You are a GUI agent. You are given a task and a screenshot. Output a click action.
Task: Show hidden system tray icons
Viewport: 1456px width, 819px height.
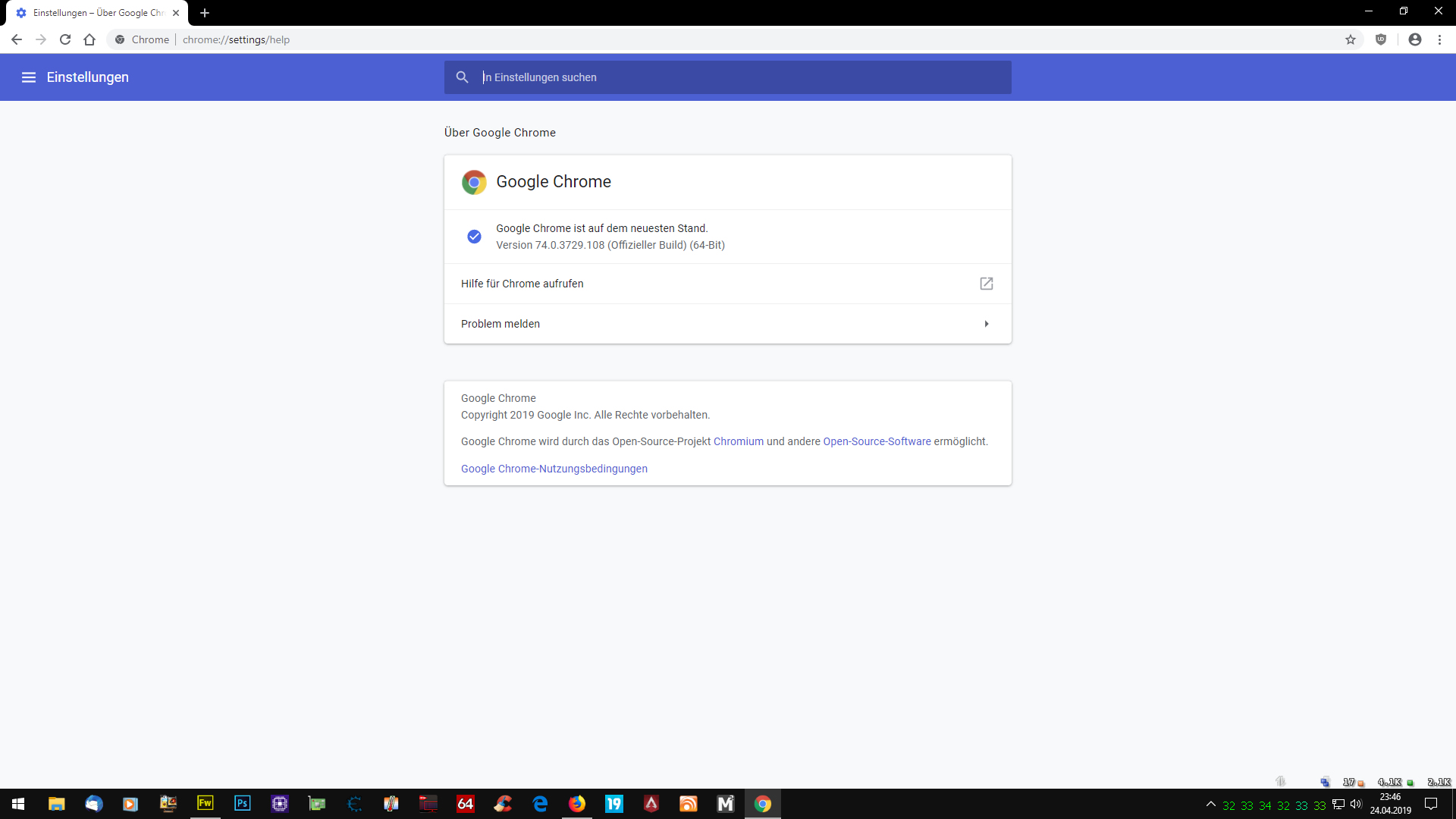[1210, 804]
